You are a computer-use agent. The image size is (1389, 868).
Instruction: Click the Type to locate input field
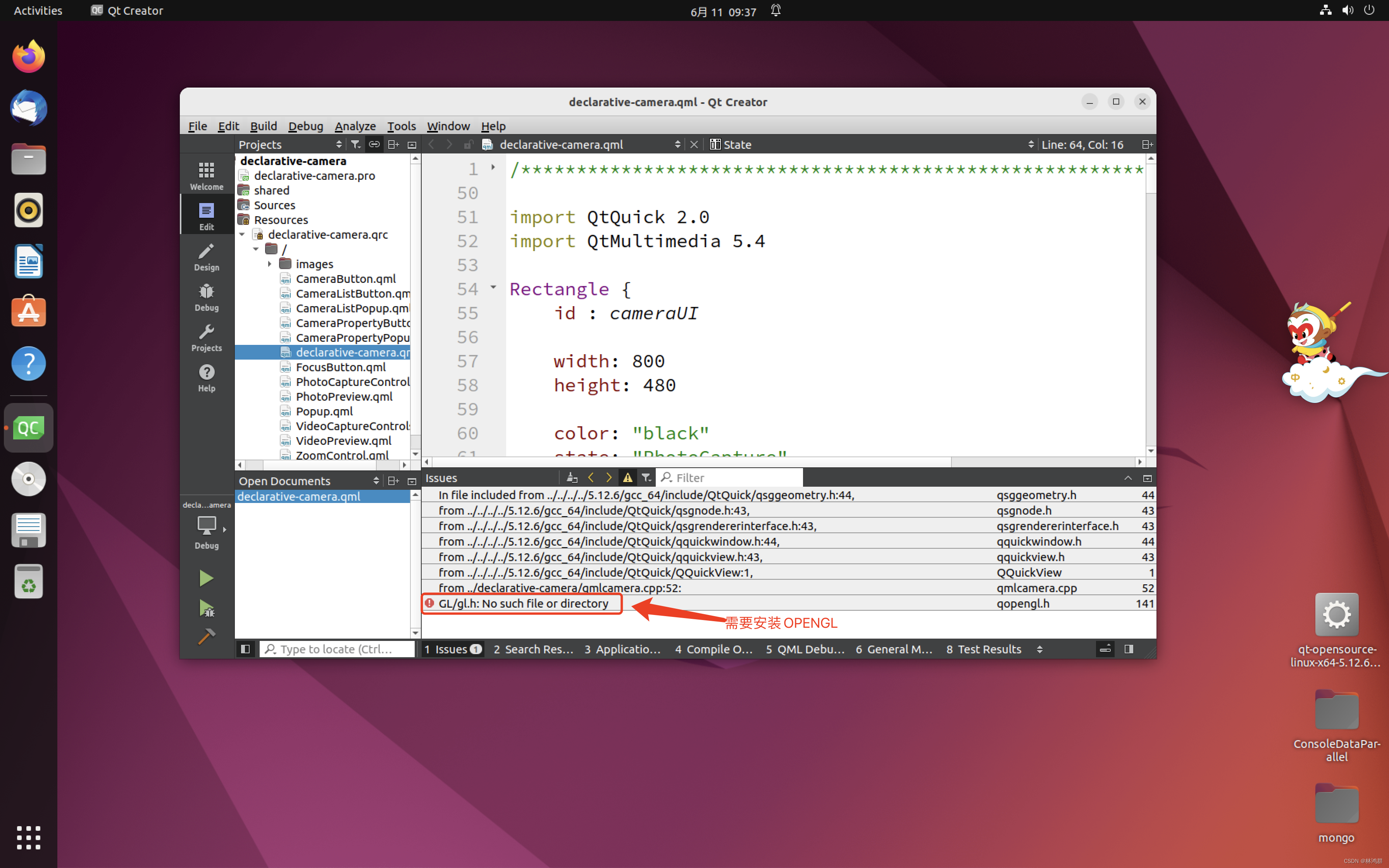tap(339, 649)
